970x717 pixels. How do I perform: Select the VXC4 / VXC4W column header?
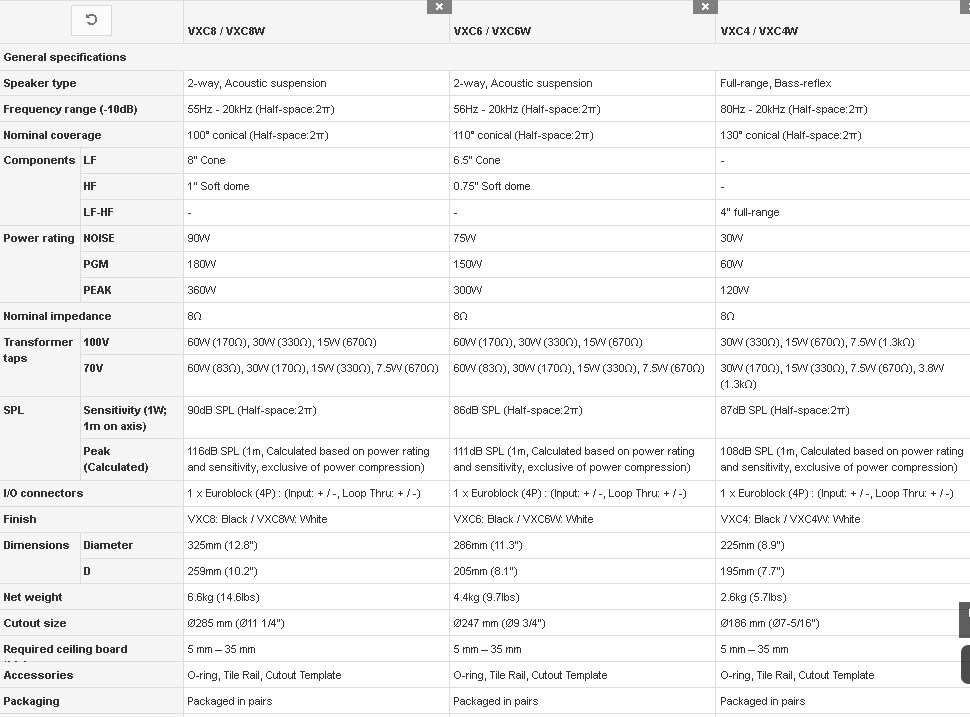759,31
